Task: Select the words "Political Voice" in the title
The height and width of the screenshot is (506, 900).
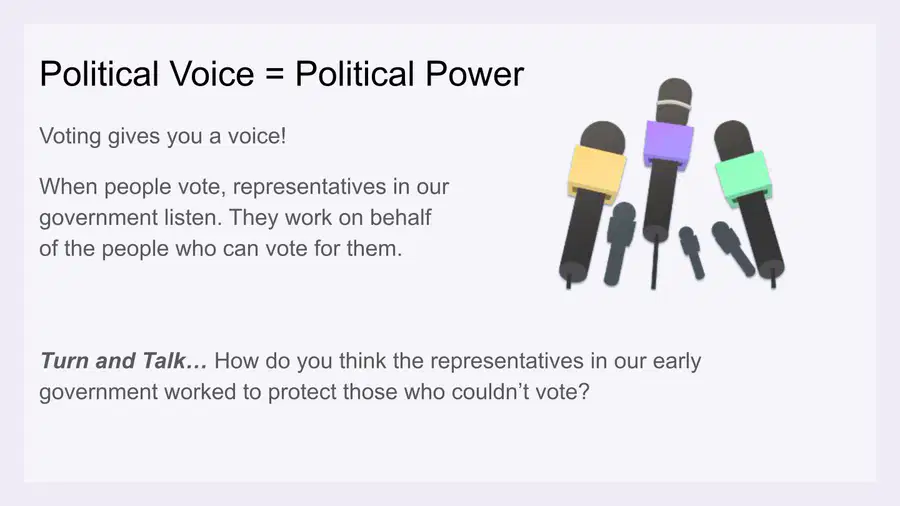Action: pos(146,74)
